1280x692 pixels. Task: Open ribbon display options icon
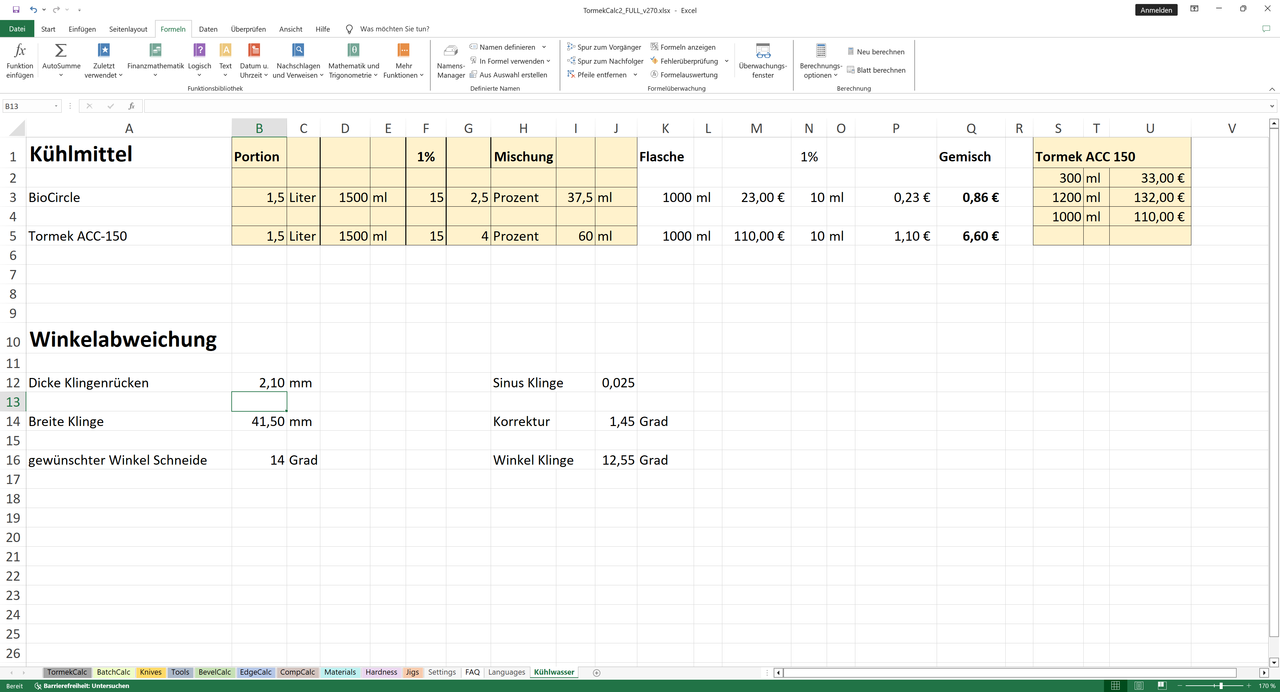[1195, 10]
